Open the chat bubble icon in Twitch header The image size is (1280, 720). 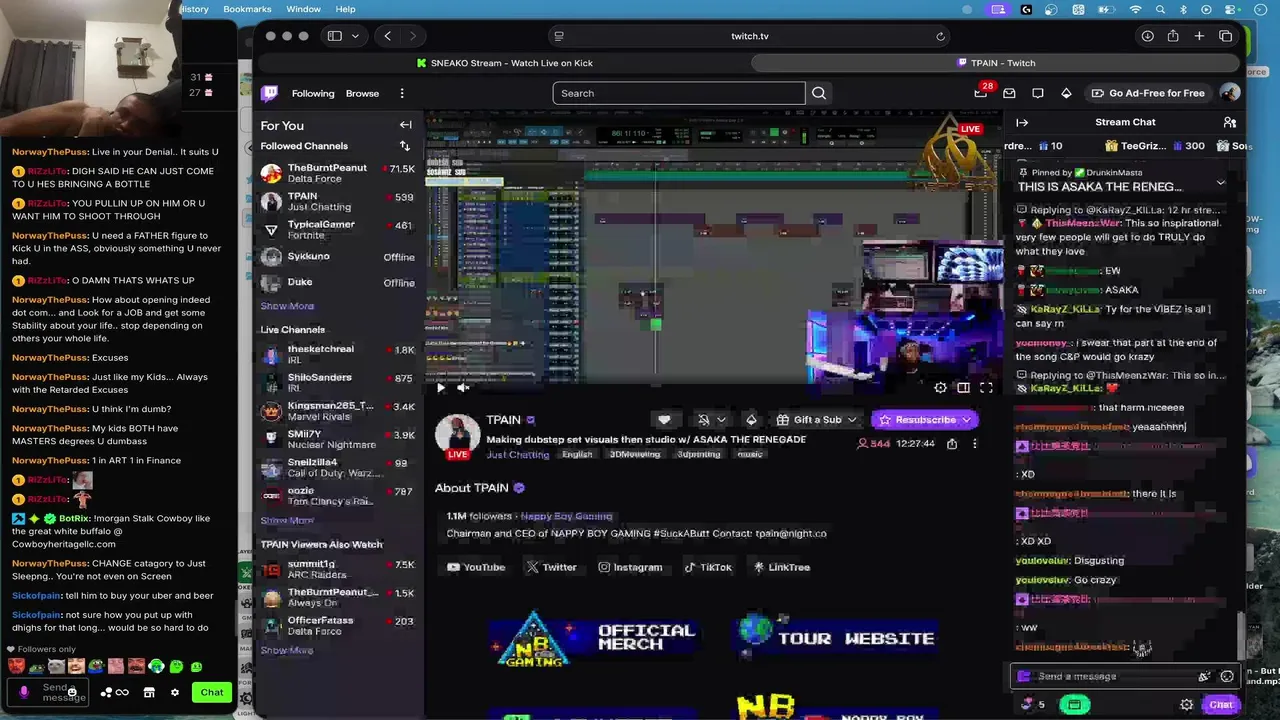1038,93
